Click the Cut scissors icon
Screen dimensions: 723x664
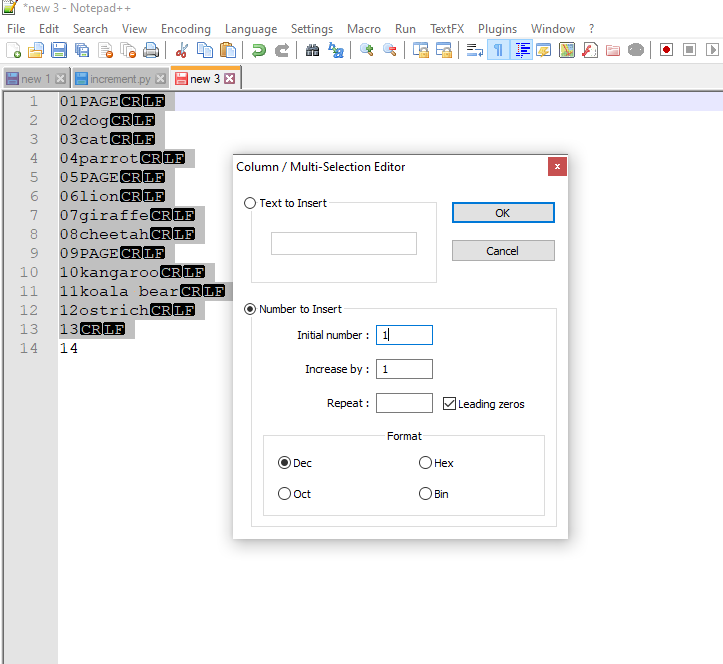(182, 50)
